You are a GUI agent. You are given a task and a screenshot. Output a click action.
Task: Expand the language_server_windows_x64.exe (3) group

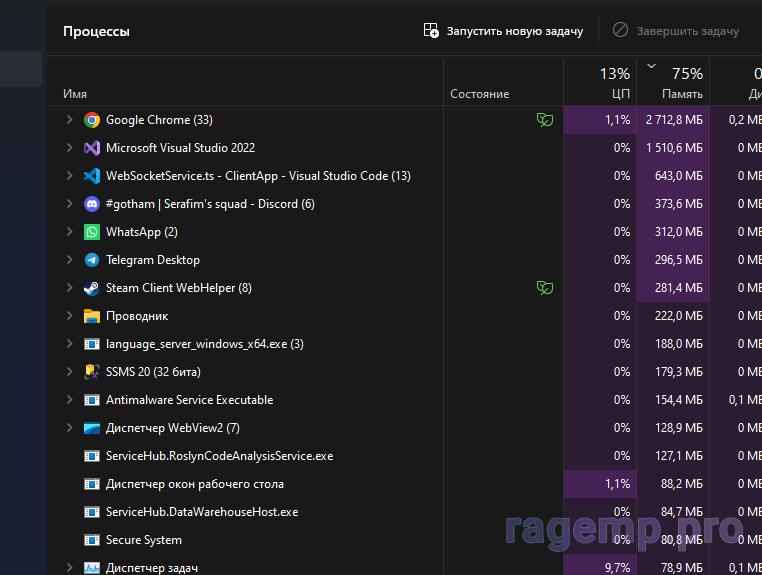tap(69, 344)
